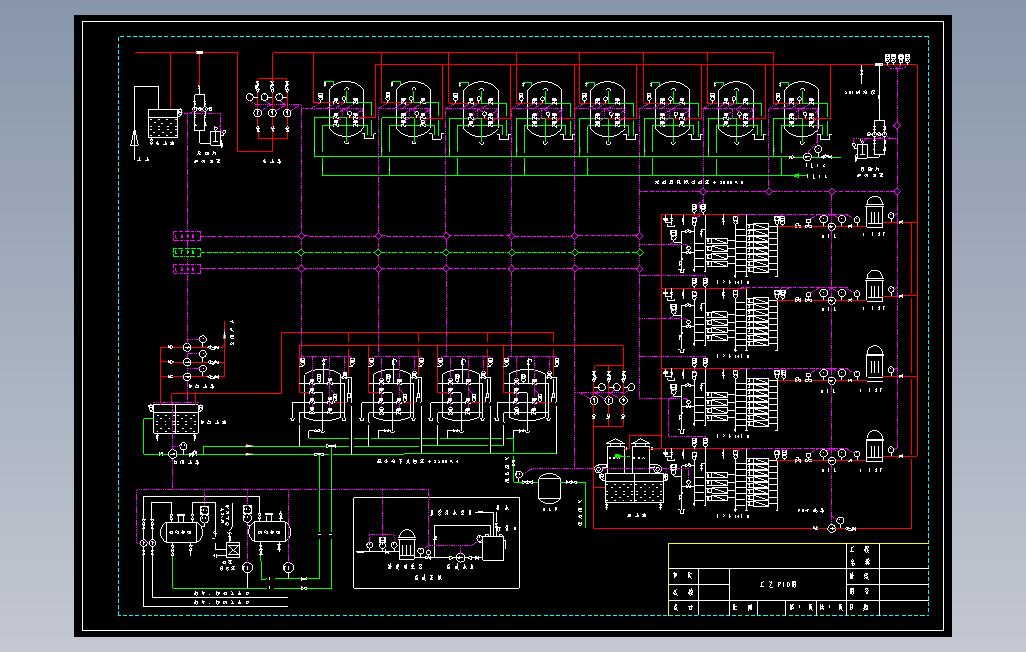Select the leftmost vessel in lower row of four
Screen dimensions: 1026x652
(323, 393)
